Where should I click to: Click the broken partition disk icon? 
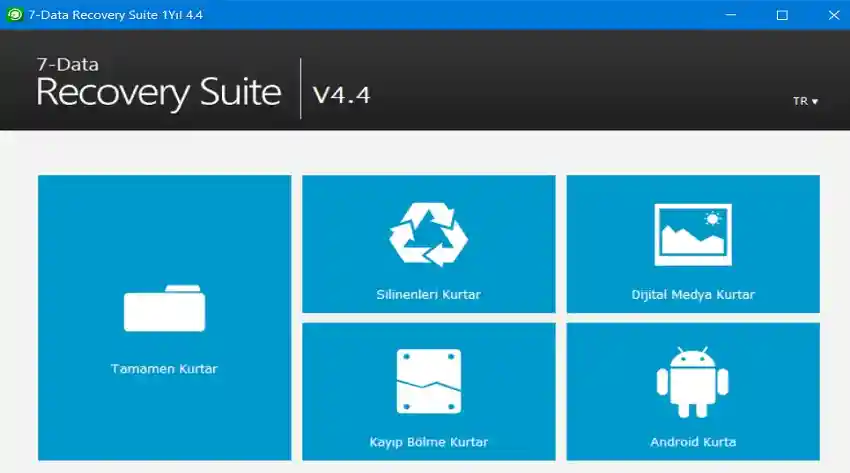(x=428, y=381)
